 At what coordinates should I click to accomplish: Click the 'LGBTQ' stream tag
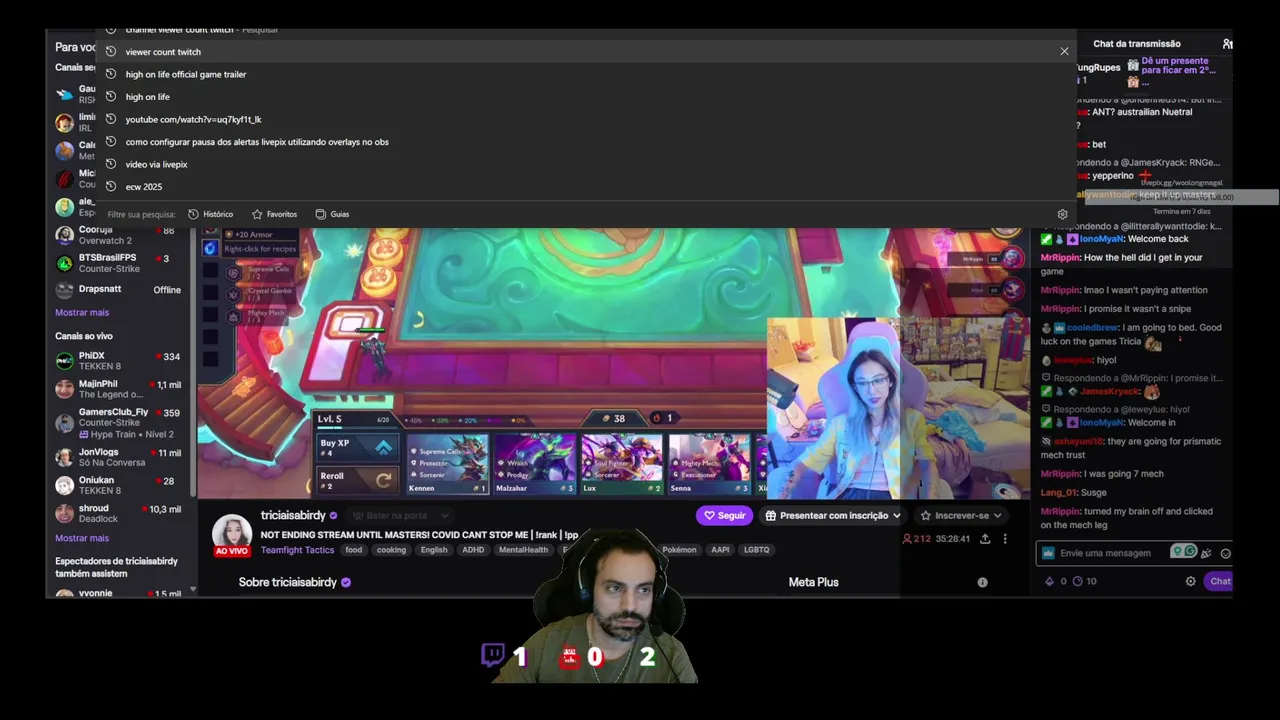click(x=756, y=550)
